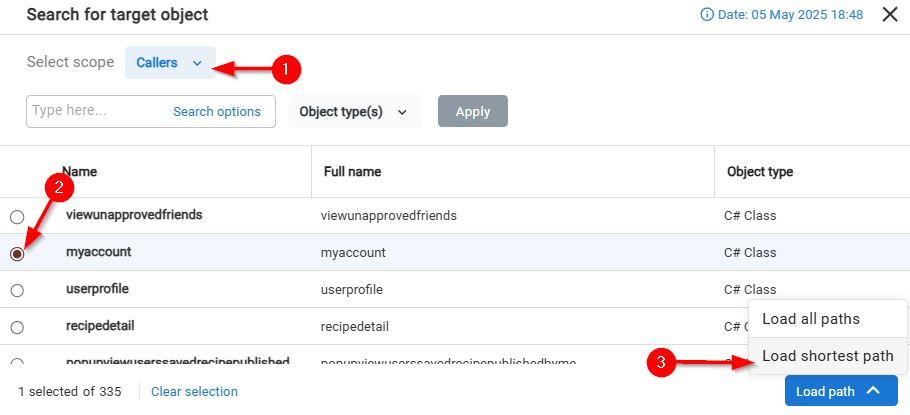Image resolution: width=910 pixels, height=415 pixels.
Task: Select the recipedetail radio button
Action: click(17, 327)
